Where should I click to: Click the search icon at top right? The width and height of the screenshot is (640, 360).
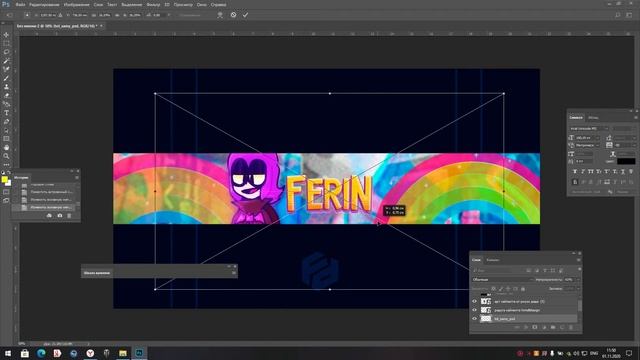618,15
